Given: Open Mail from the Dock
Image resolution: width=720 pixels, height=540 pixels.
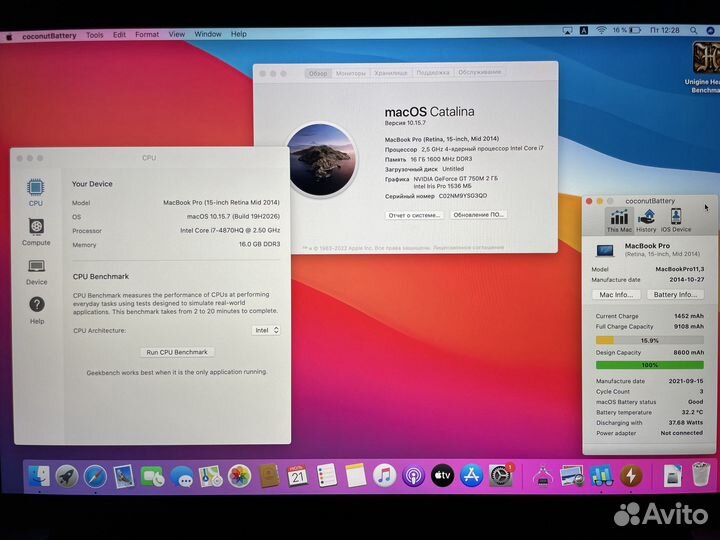Looking at the screenshot, I should click(x=124, y=476).
